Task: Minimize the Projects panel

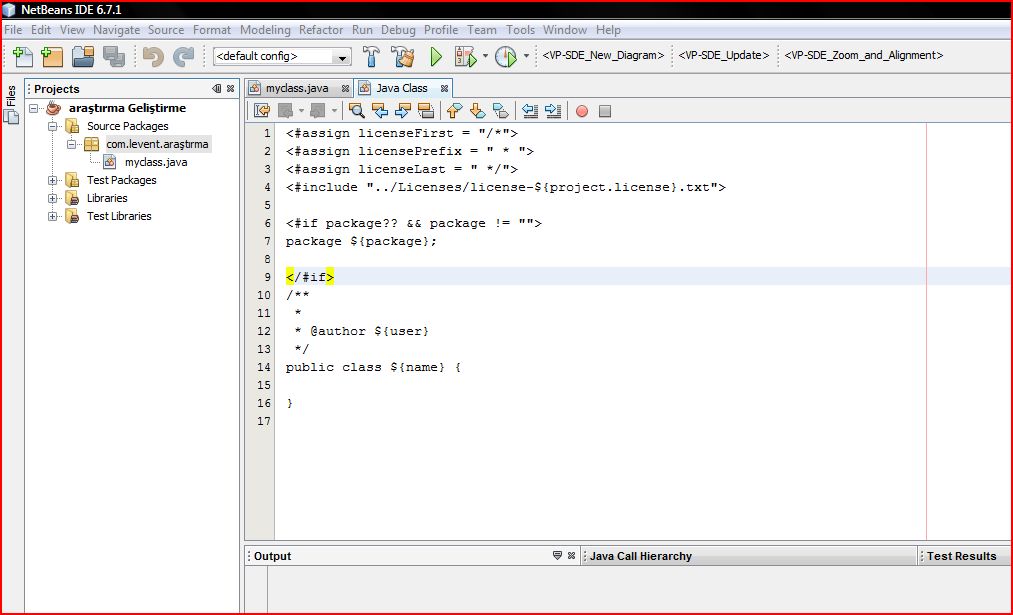Action: [x=216, y=89]
